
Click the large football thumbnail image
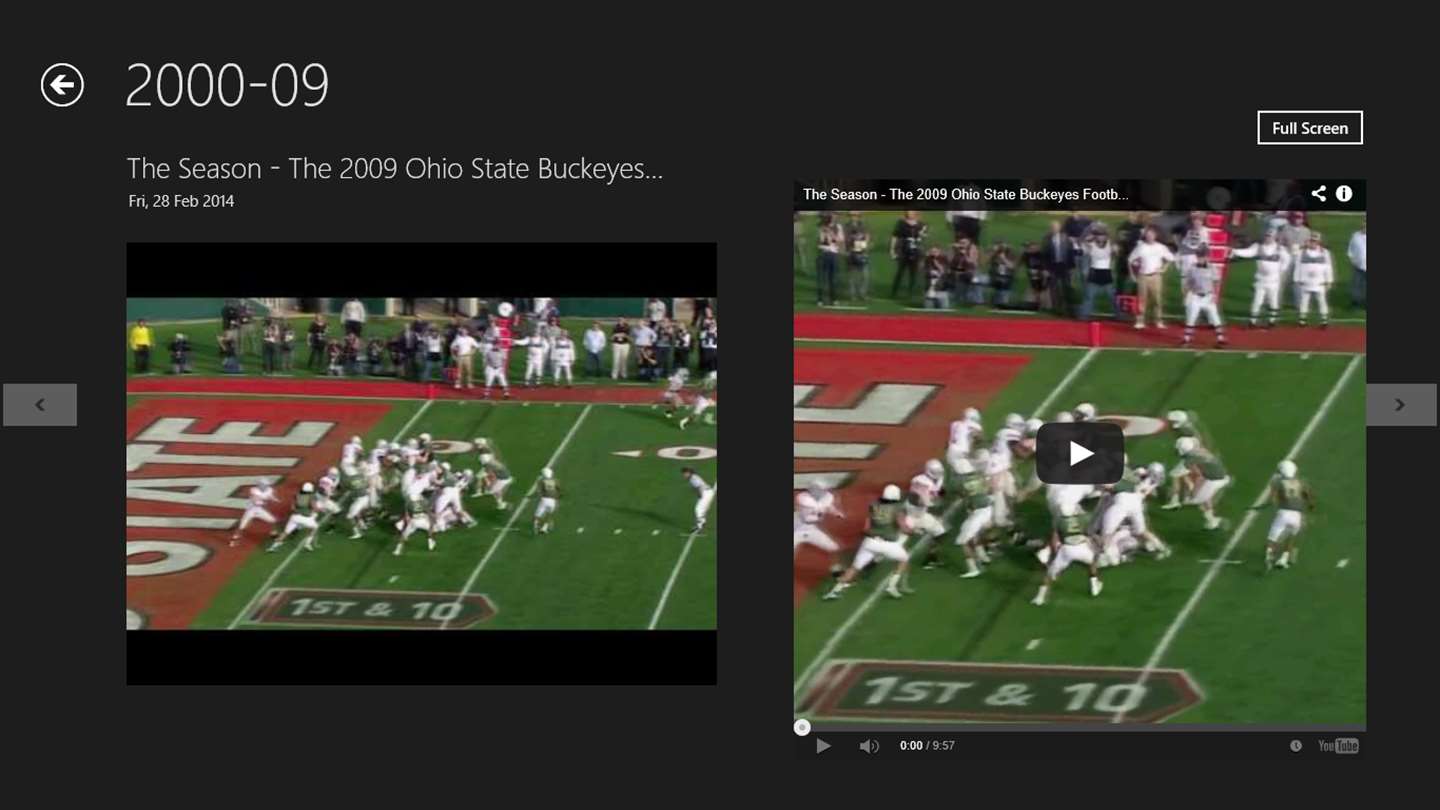click(x=421, y=464)
